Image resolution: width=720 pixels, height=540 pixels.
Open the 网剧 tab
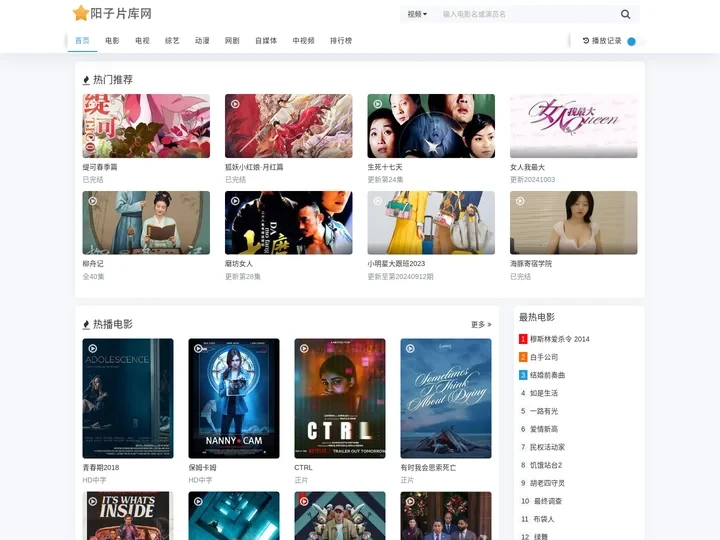click(x=232, y=41)
